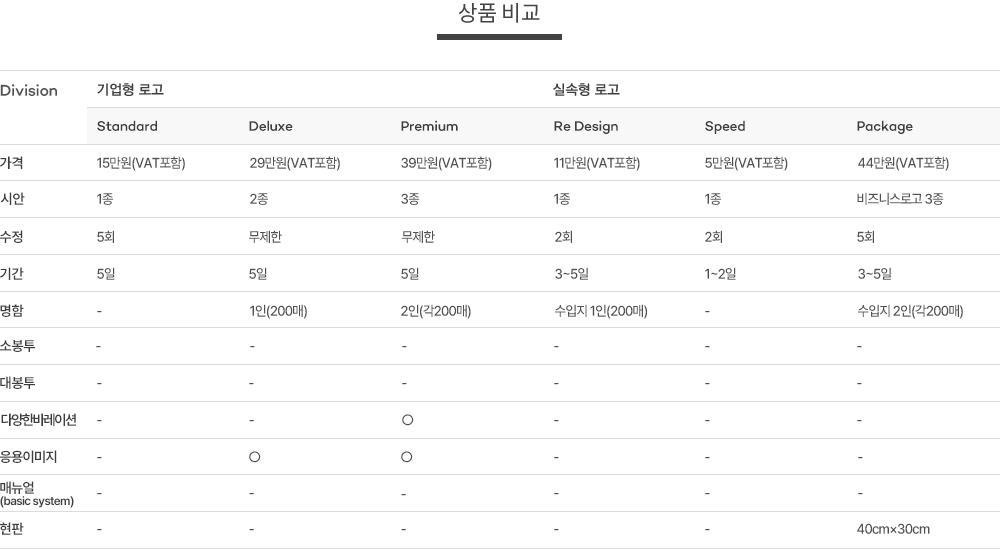This screenshot has width=1000, height=549.
Task: Click the 39만원(VAT포함) price cell
Action: click(x=445, y=163)
